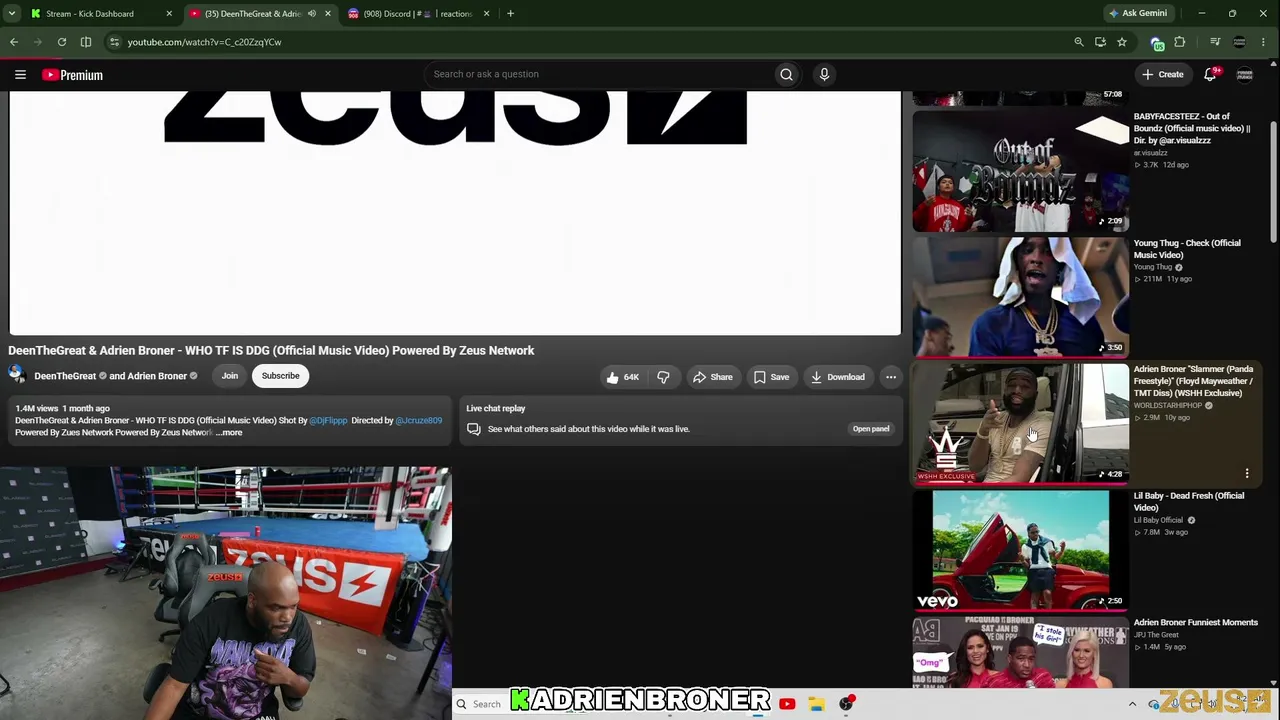Open the DeenTheGreat channel avatar
Viewport: 1280px width, 720px height.
tap(17, 376)
